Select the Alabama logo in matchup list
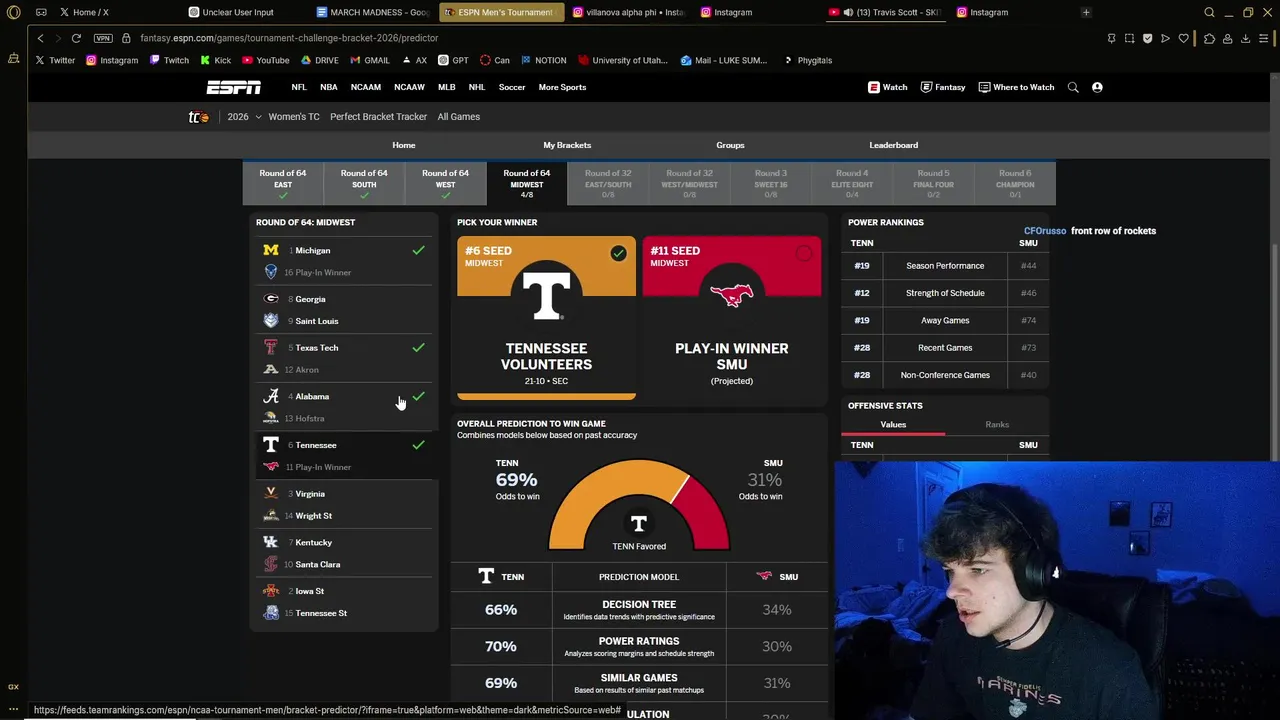The height and width of the screenshot is (720, 1280). pyautogui.click(x=270, y=396)
